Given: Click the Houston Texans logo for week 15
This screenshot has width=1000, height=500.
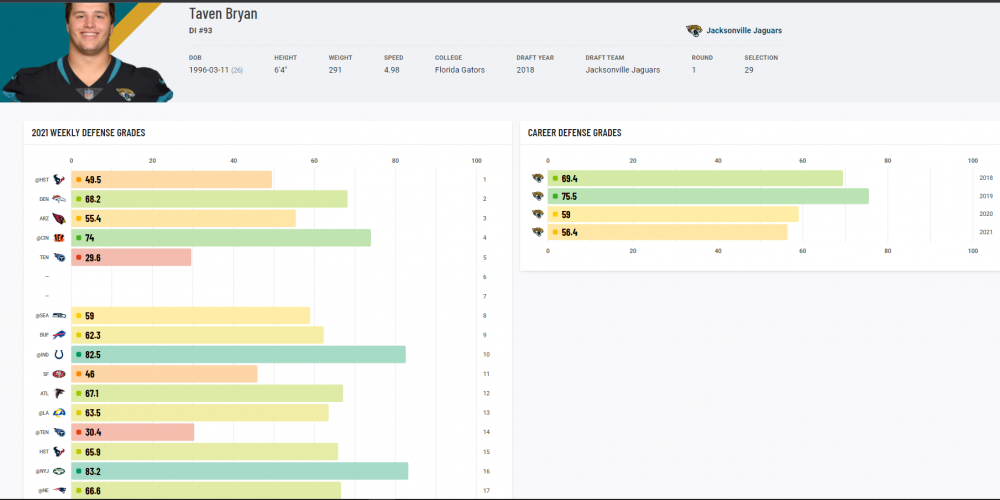Looking at the screenshot, I should click(x=59, y=452).
